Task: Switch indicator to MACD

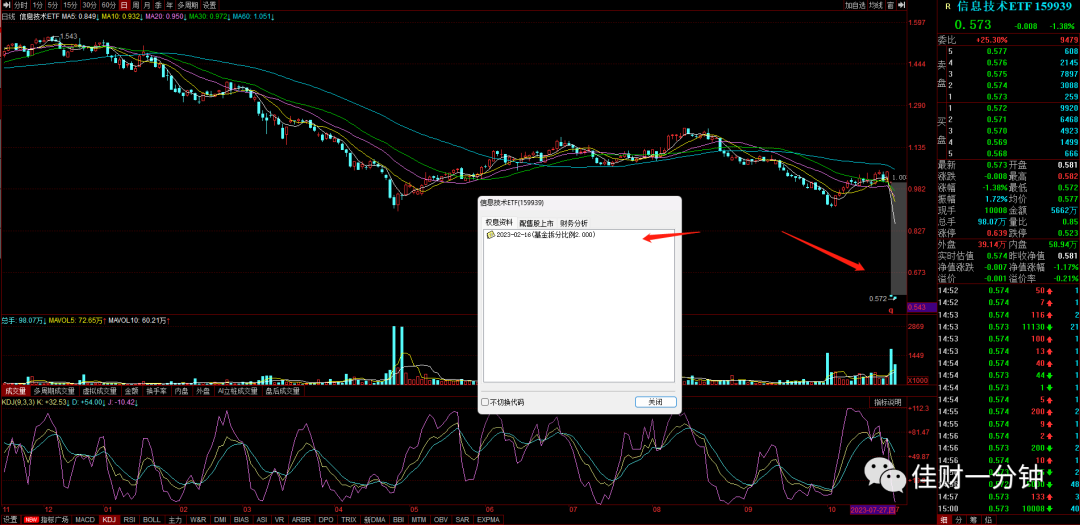Action: pos(85,519)
